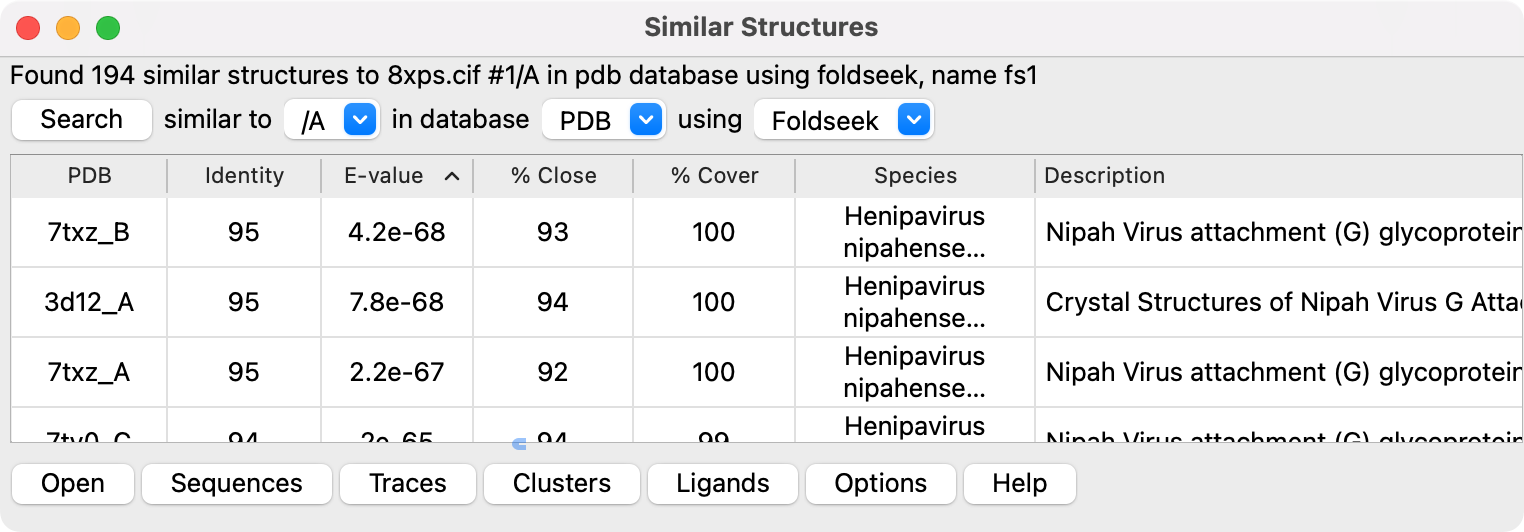
Task: Toggle E-value column sort arrow
Action: point(451,176)
